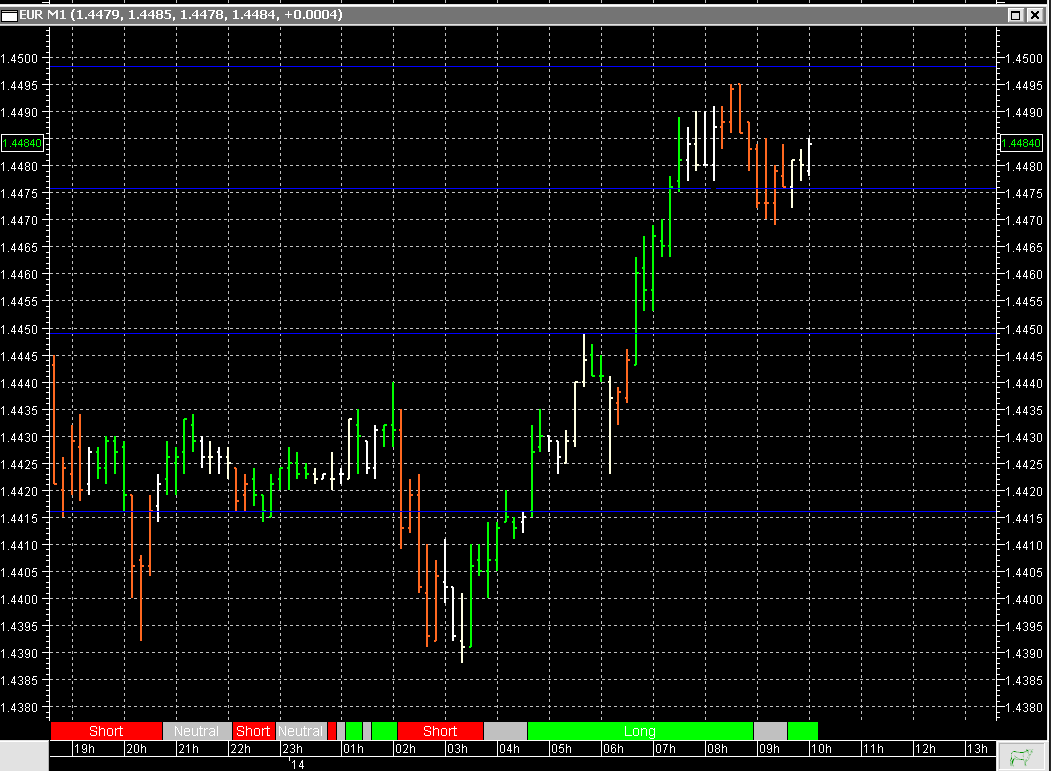Image resolution: width=1051 pixels, height=771 pixels.
Task: Click the 13h label on the time axis
Action: pyautogui.click(x=977, y=747)
